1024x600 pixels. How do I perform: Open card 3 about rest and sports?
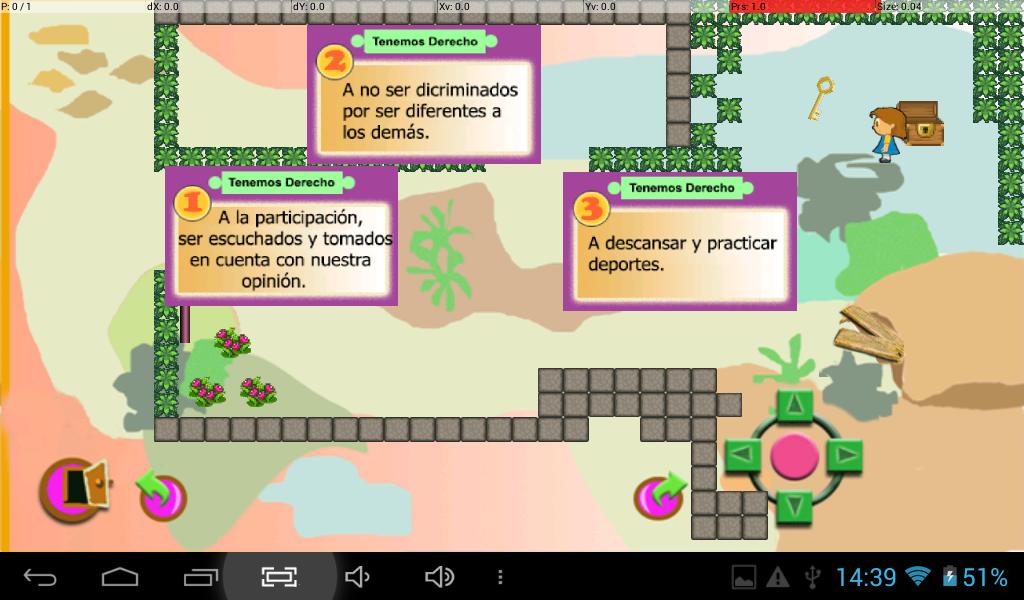[680, 241]
